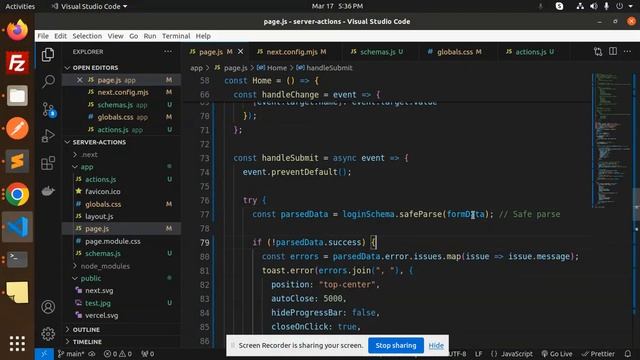Click the Activities button in top bar
Screen dimensions: 640x360
coord(20,6)
